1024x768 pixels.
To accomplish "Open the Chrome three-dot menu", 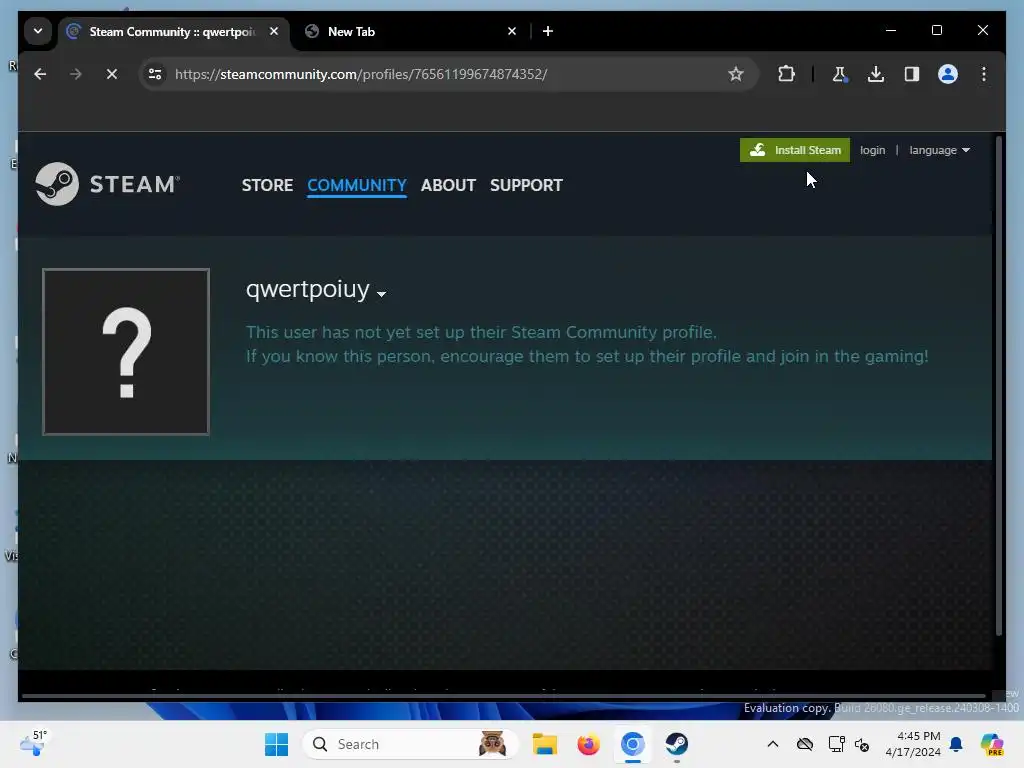I will [x=984, y=74].
